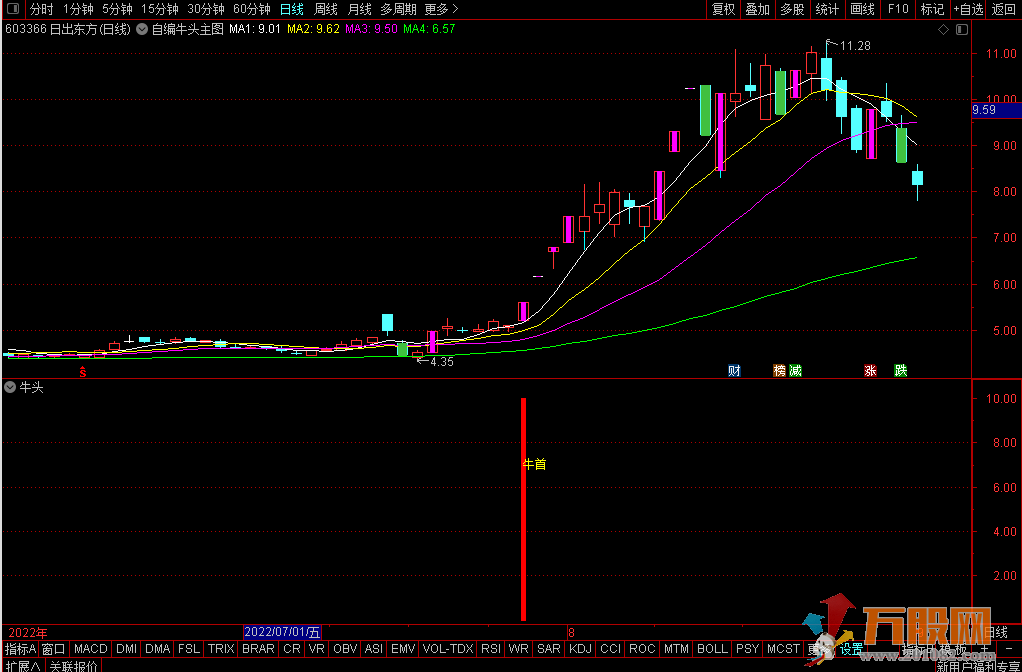Toggle 复权 price adjustment
The height and width of the screenshot is (672, 1022).
[x=723, y=9]
